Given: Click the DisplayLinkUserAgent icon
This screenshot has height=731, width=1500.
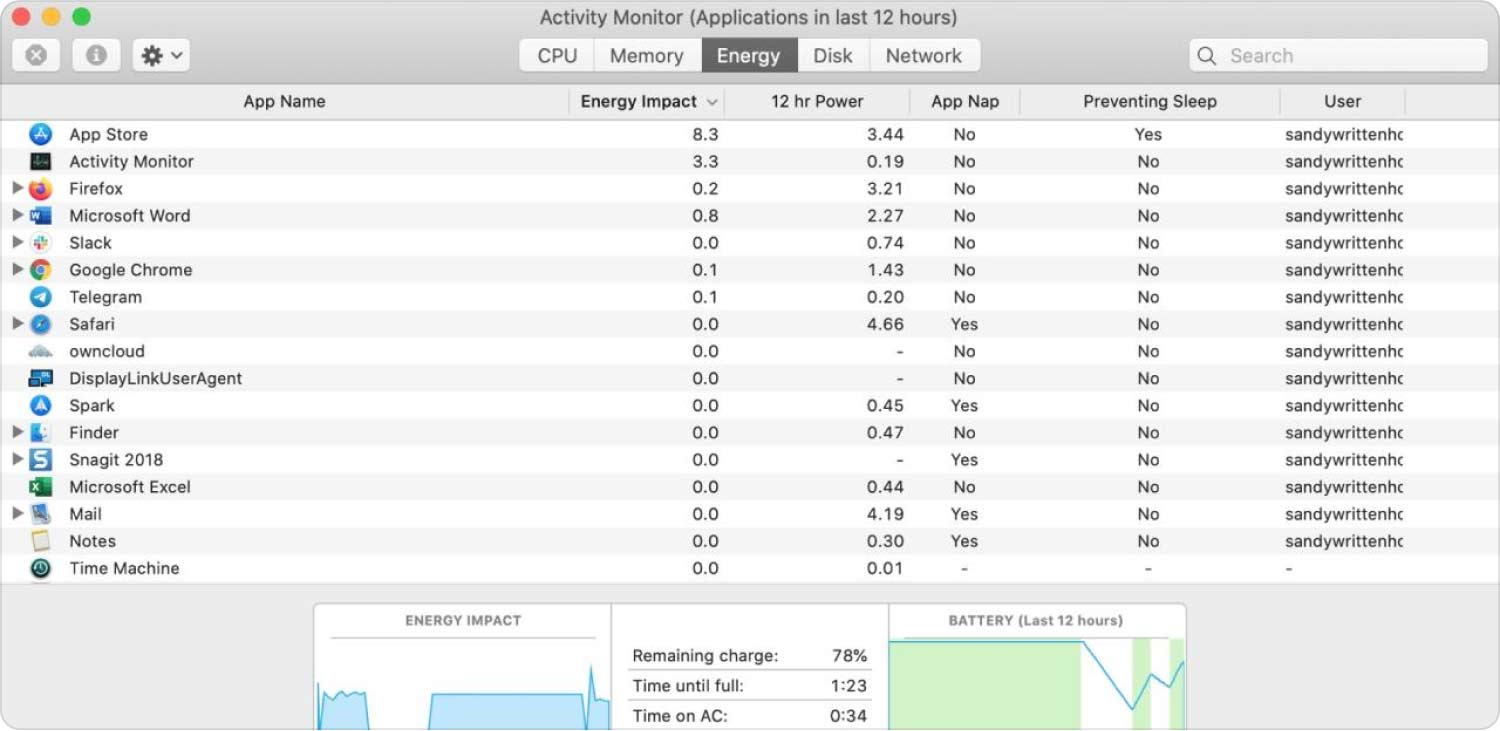Looking at the screenshot, I should pyautogui.click(x=40, y=378).
